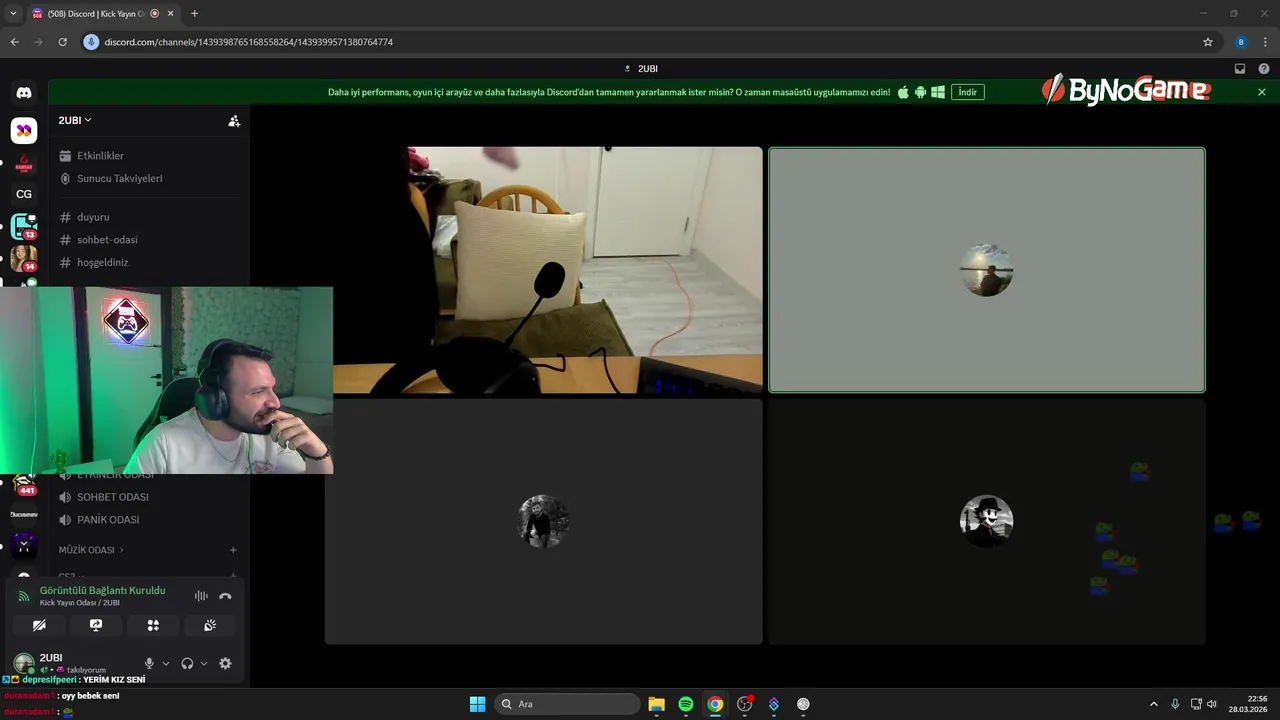
Task: Select the Apple download icon in banner
Action: (x=903, y=92)
